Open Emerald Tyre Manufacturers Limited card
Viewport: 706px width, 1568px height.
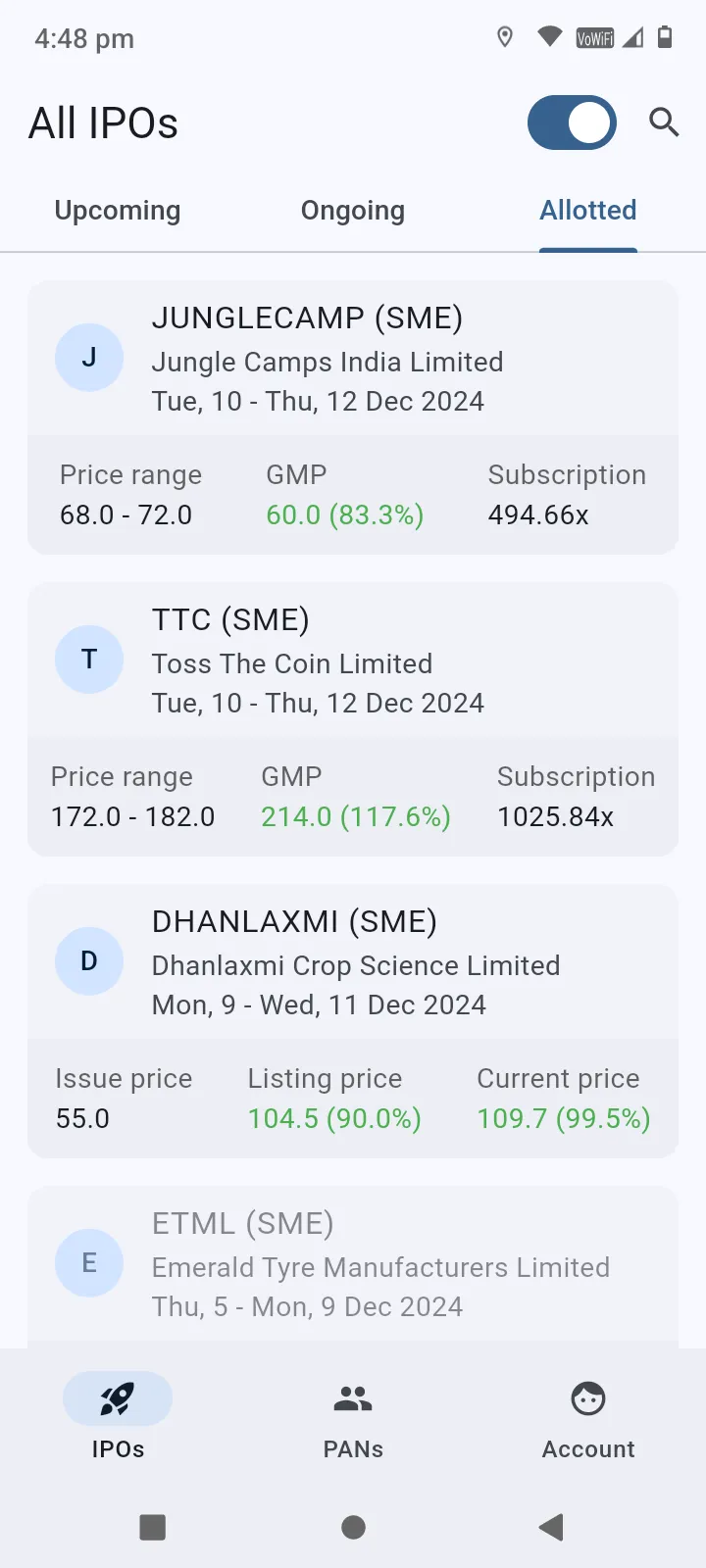pyautogui.click(x=380, y=1268)
